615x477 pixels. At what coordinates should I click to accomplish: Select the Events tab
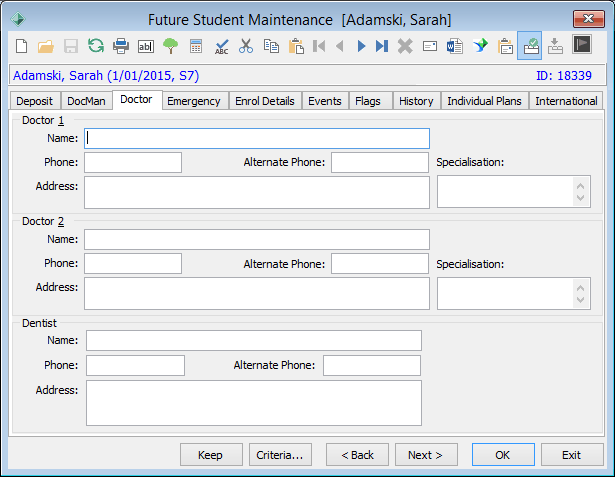(x=325, y=101)
